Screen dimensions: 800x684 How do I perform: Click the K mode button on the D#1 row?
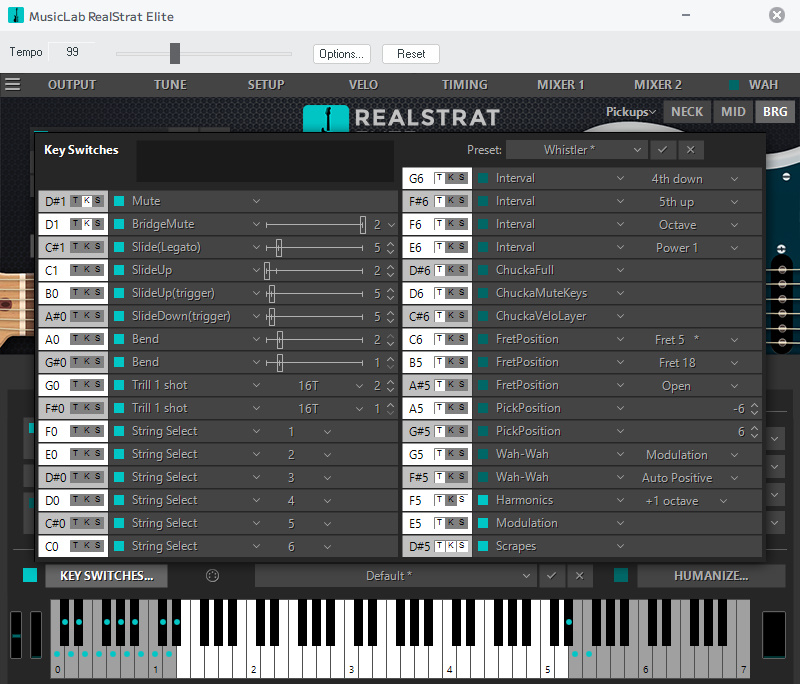[x=87, y=201]
